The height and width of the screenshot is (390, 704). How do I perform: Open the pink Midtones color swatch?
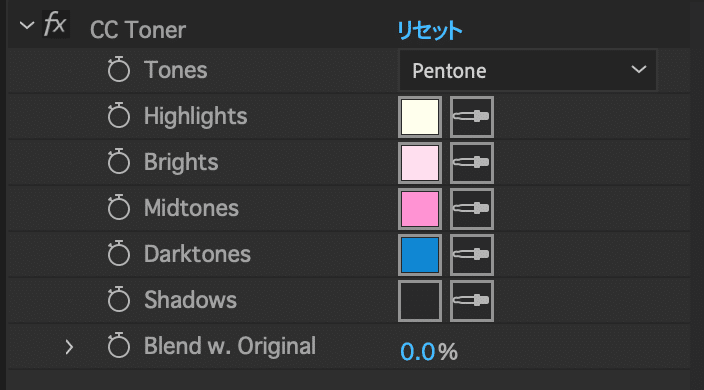[420, 209]
